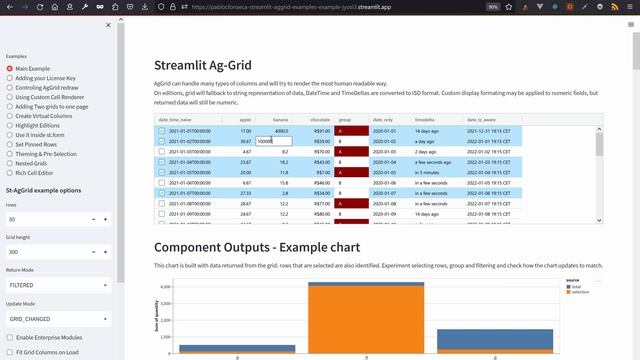
Task: Click the tall orange selection bar in chart
Action: 366,319
